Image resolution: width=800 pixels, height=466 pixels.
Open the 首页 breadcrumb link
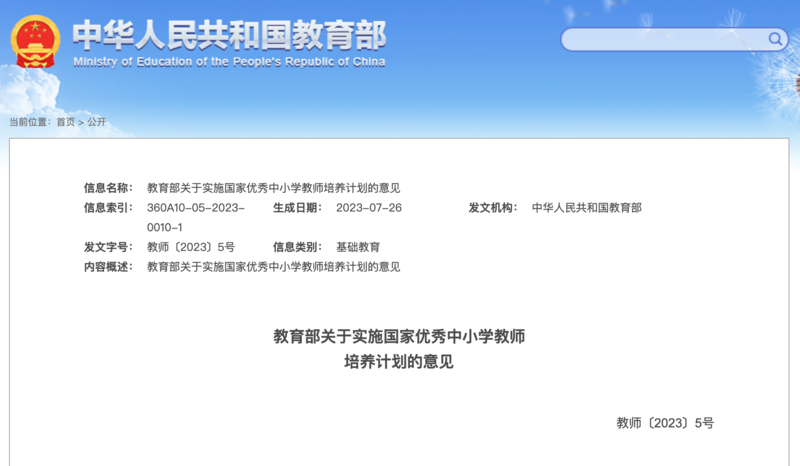(x=65, y=122)
